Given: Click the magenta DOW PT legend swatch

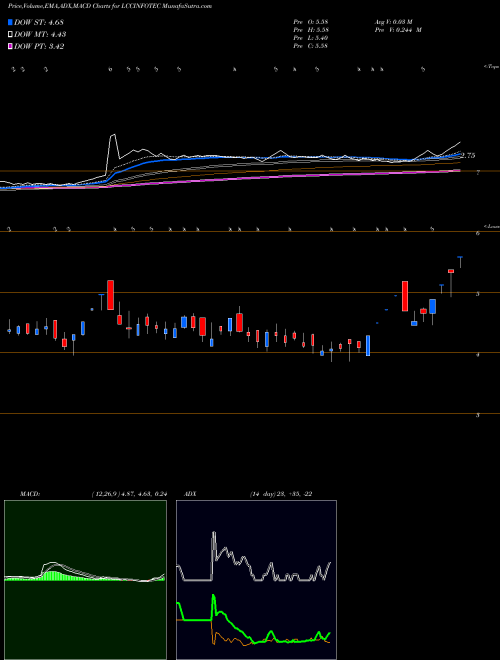Looking at the screenshot, I should tap(11, 46).
